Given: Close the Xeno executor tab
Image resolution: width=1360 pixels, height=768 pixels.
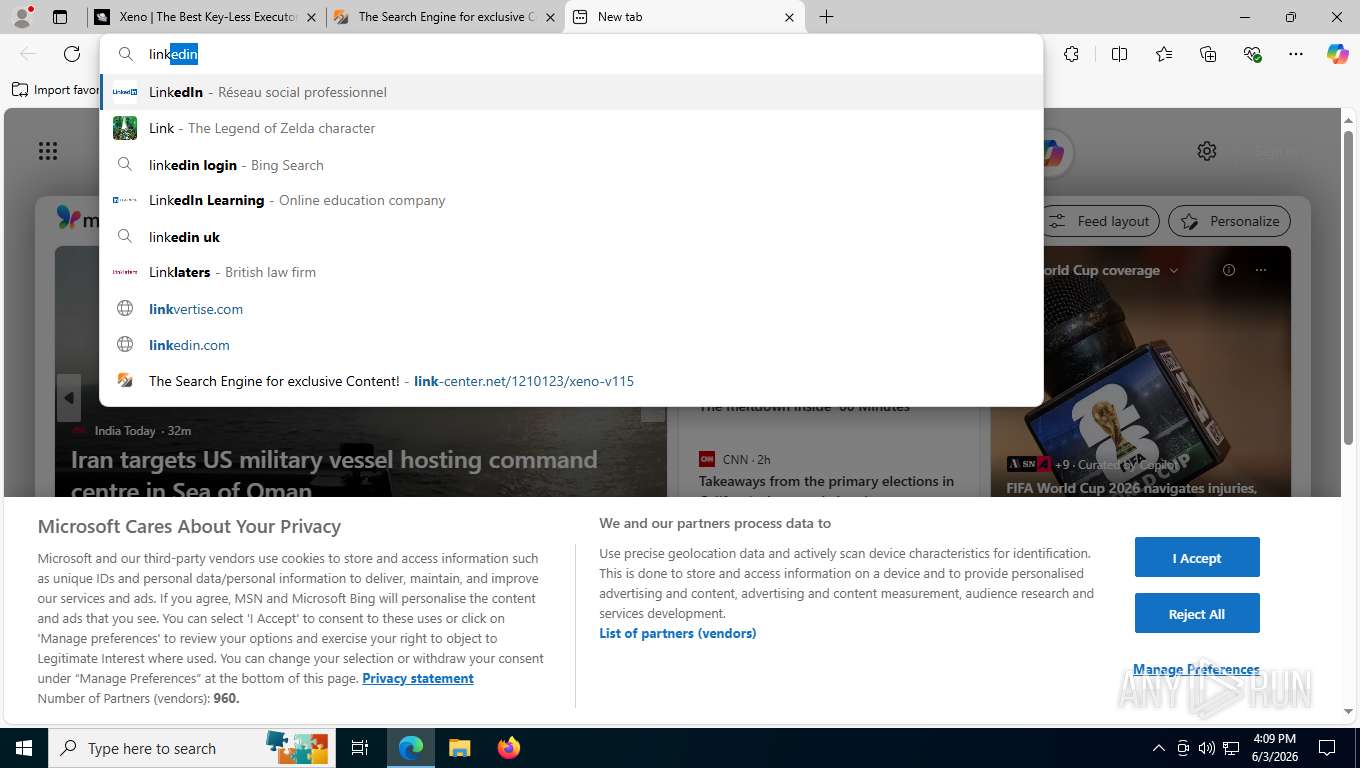Looking at the screenshot, I should click(x=311, y=17).
